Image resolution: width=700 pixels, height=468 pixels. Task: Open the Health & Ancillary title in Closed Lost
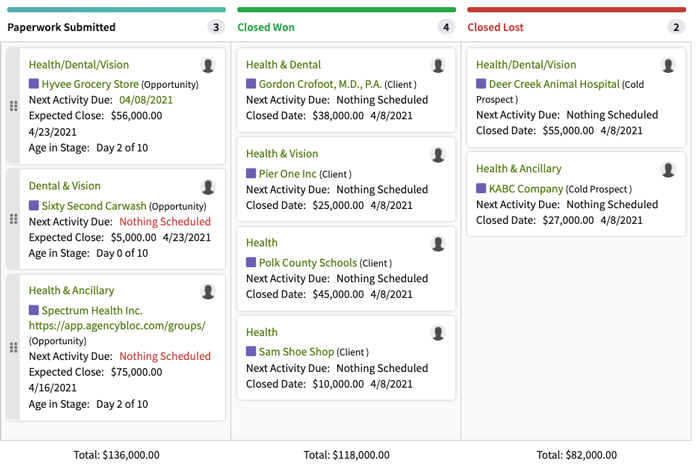519,168
